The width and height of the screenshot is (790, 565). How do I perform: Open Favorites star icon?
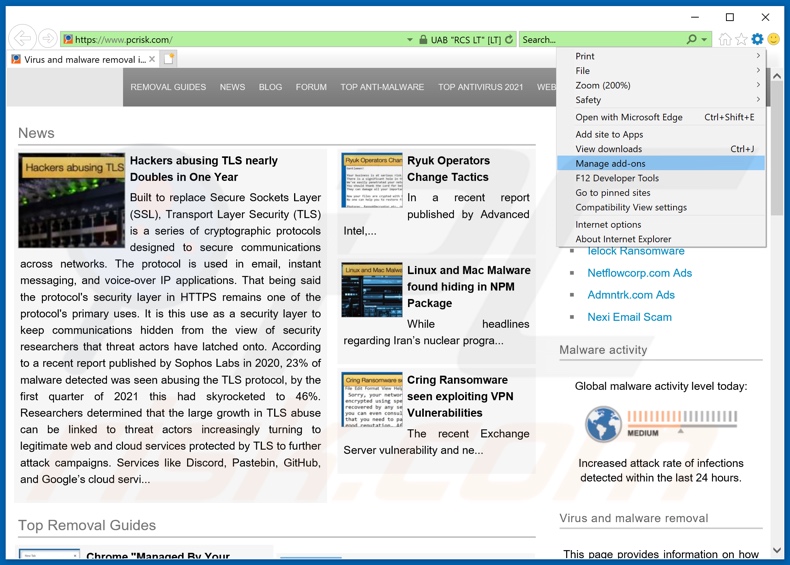(x=741, y=40)
